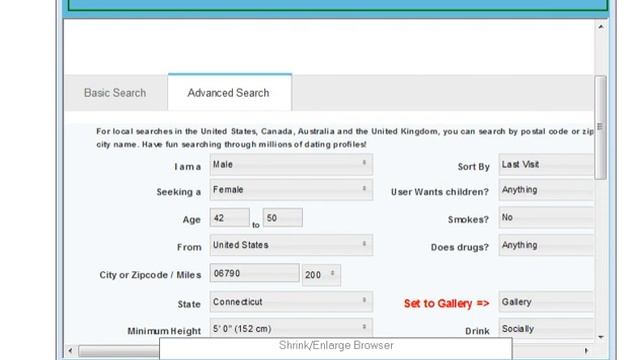Click the Shrink/Enlarge Browser button

point(336,348)
